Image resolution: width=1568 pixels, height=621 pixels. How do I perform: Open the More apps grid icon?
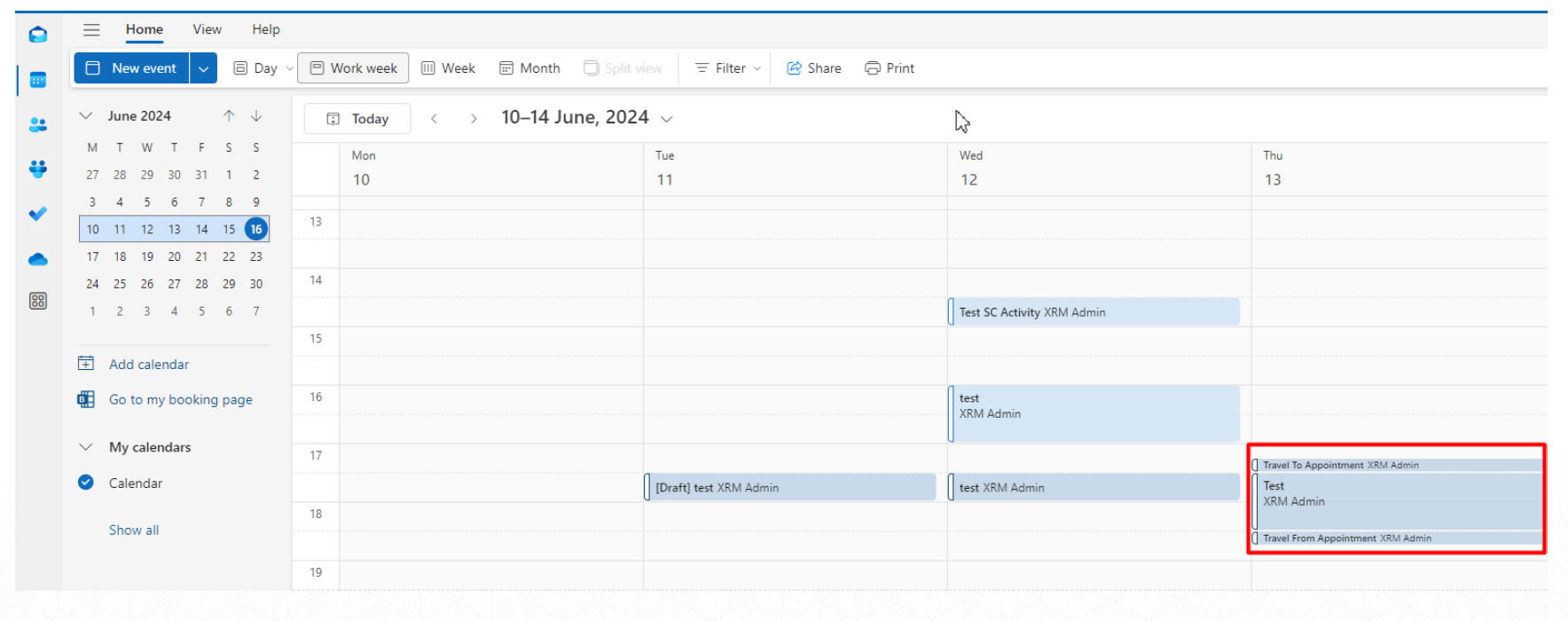click(37, 301)
